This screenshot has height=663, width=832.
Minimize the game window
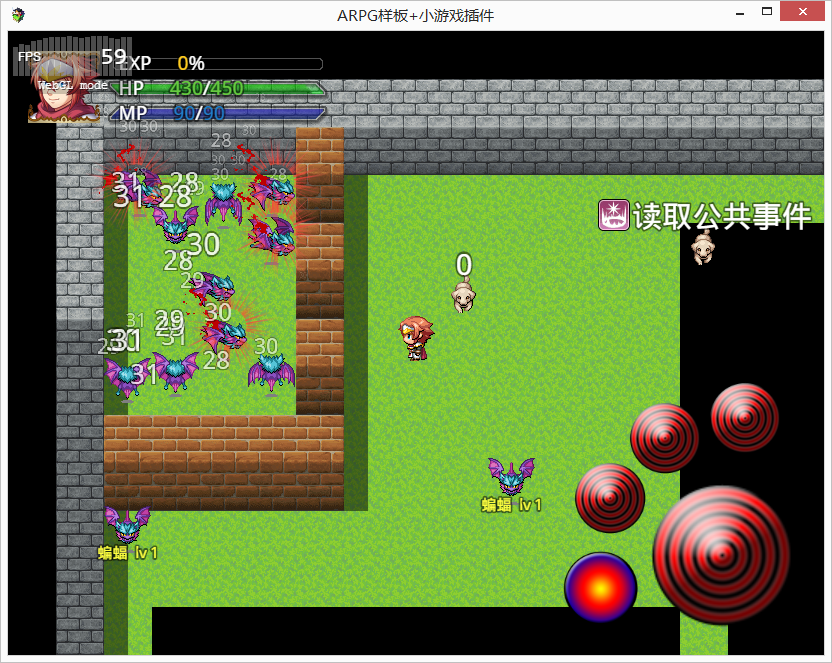point(740,12)
